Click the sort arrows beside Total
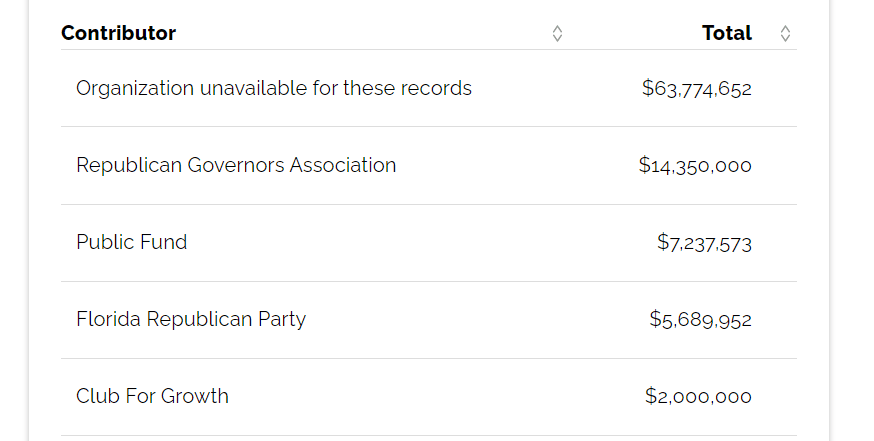Image resolution: width=874 pixels, height=441 pixels. click(x=785, y=33)
